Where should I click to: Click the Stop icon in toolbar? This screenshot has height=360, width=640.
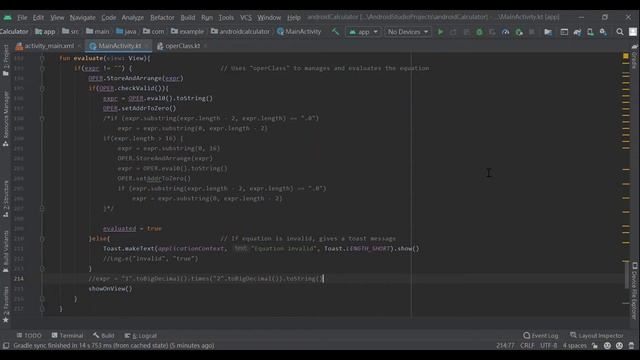point(531,31)
